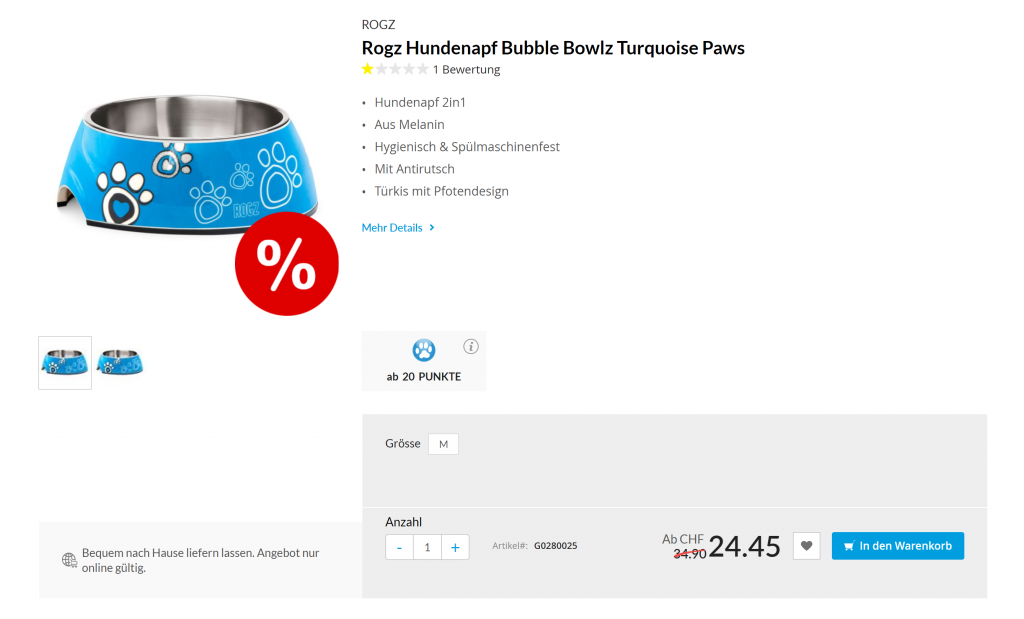Select the second bowl thumbnail
This screenshot has height=619, width=1024.
[x=120, y=362]
